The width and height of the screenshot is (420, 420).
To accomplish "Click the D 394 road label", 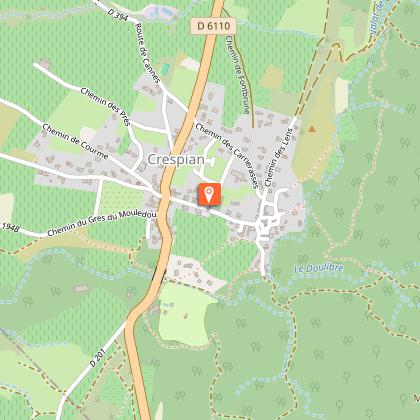I will pos(118,15).
